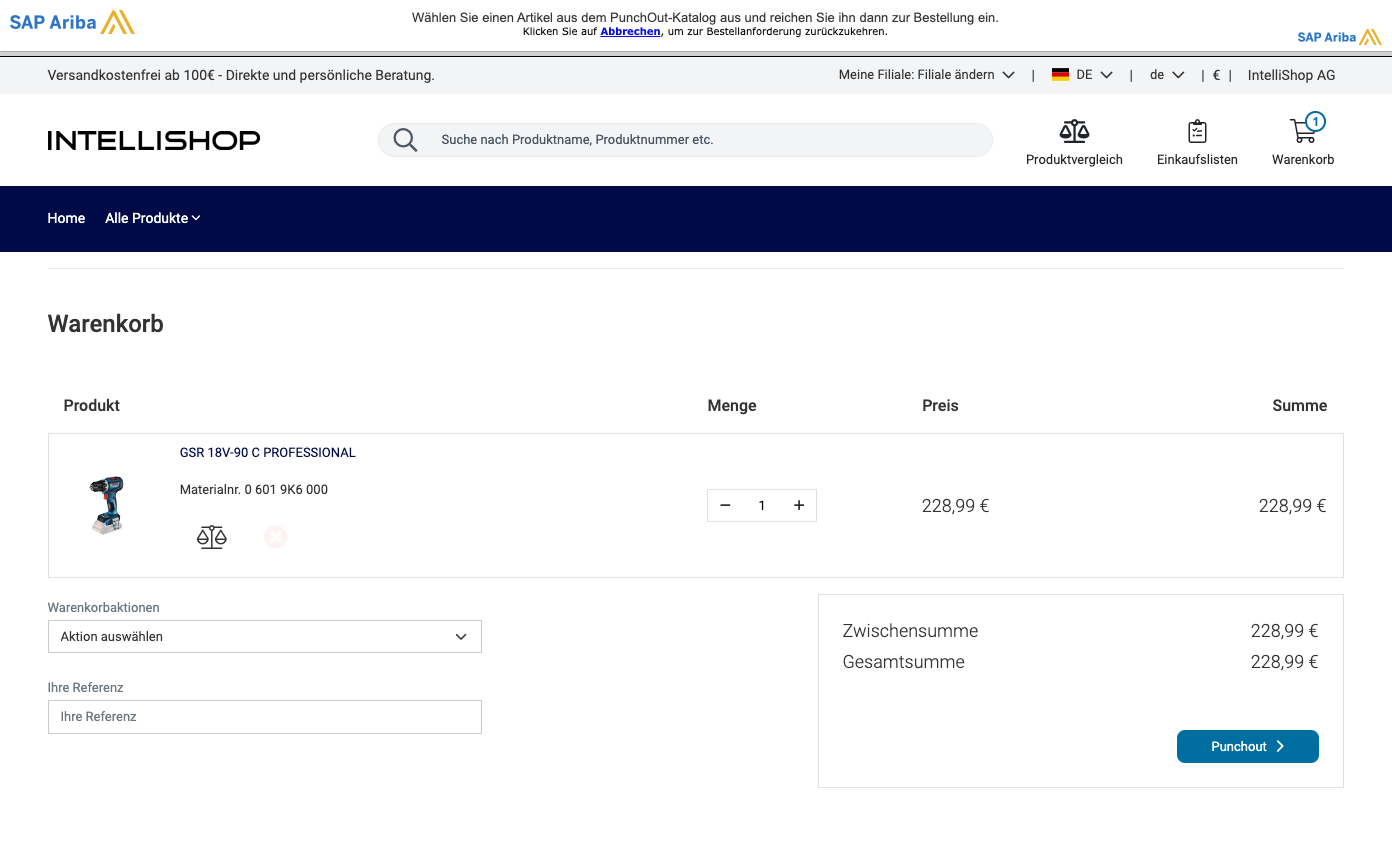Click the € currency selector

point(1216,75)
